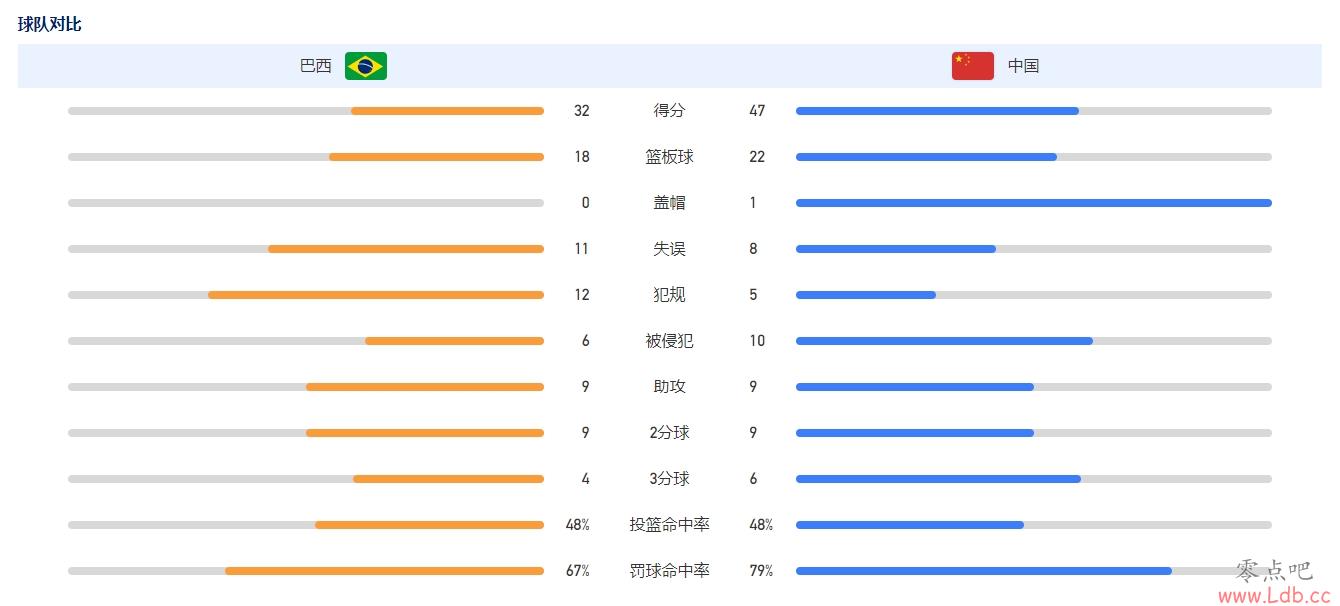The height and width of the screenshot is (606, 1340).
Task: Click the 助攻 stat label
Action: point(669,387)
